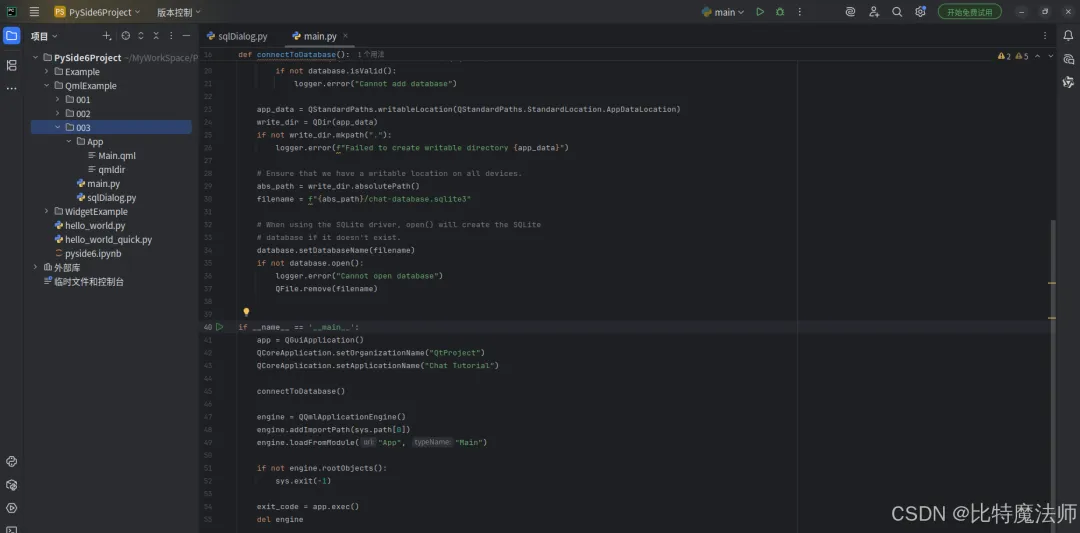This screenshot has height=533, width=1080.
Task: Open the search everywhere magnifier icon
Action: click(897, 12)
